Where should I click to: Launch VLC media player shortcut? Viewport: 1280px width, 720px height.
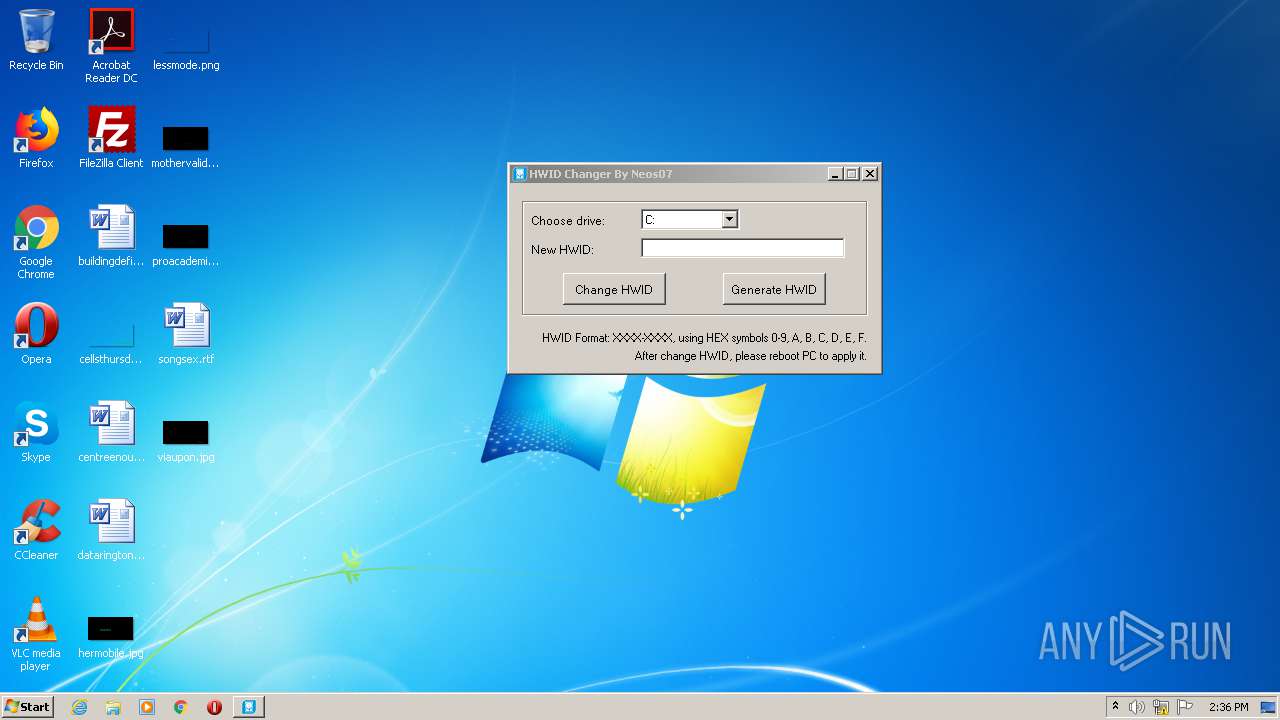pos(36,634)
